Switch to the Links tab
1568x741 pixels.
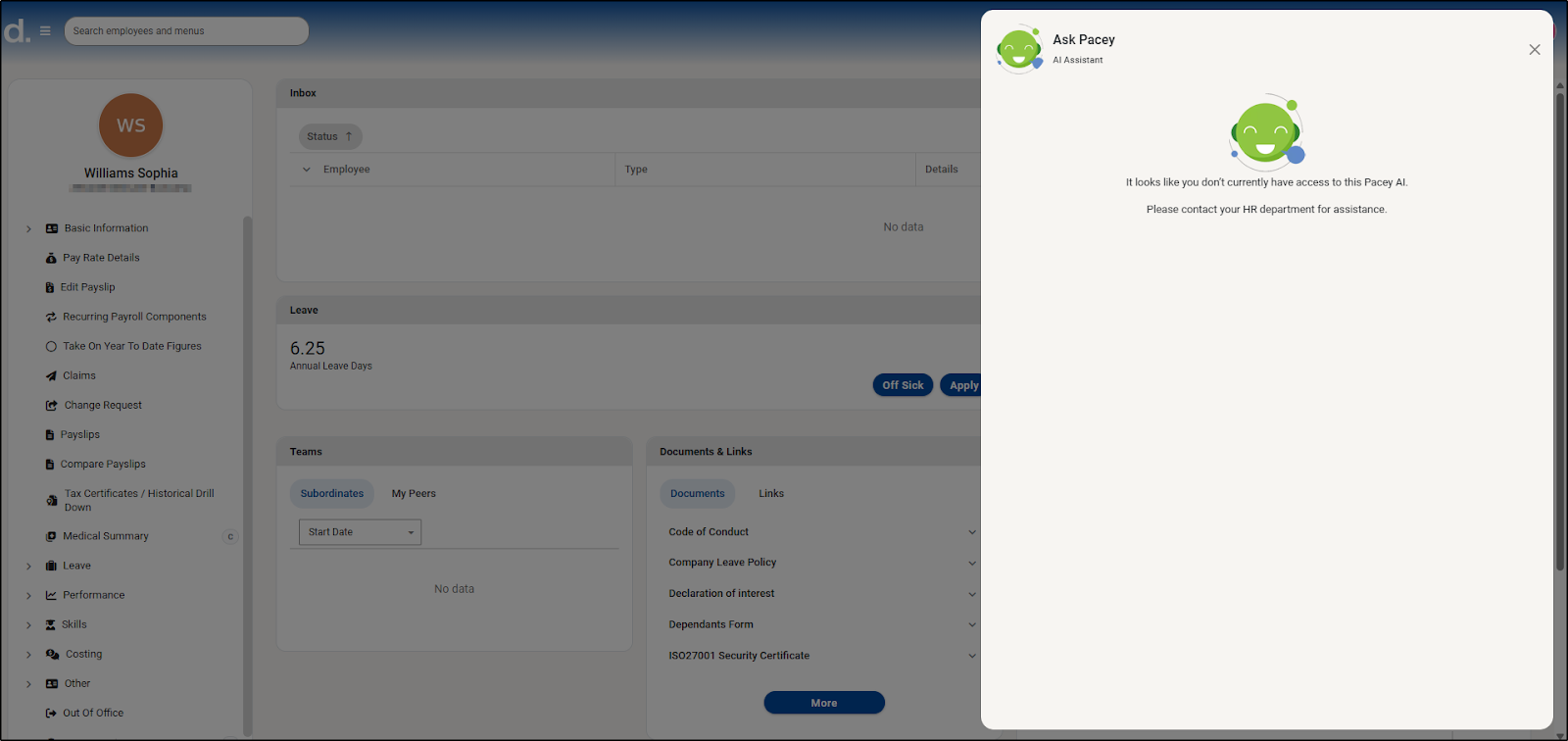click(x=770, y=494)
